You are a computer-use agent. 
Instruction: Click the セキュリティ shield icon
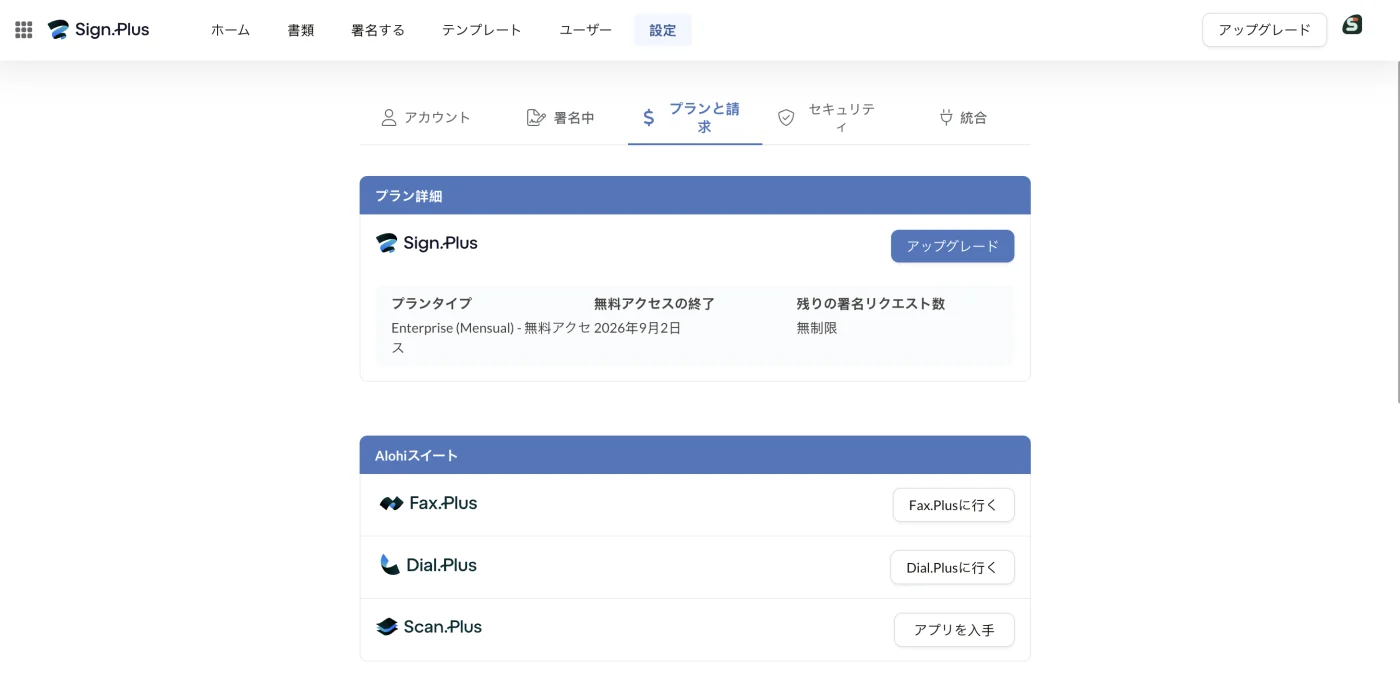pyautogui.click(x=786, y=118)
